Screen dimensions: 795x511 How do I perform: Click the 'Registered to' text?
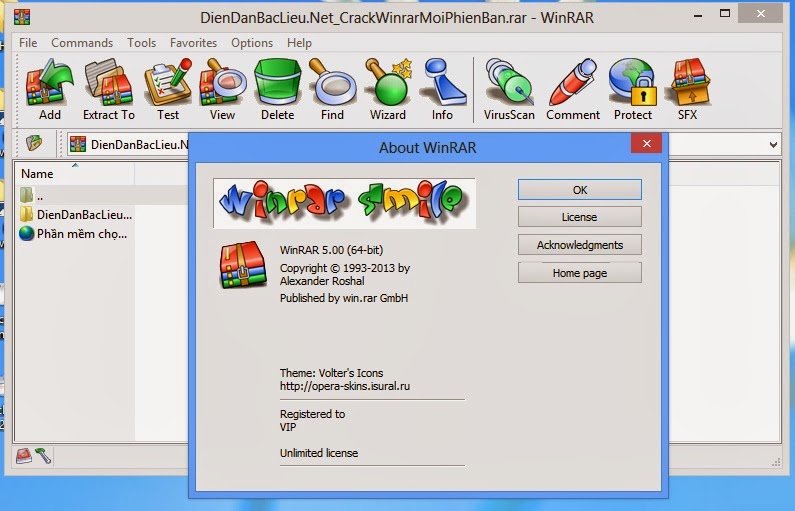tap(312, 414)
